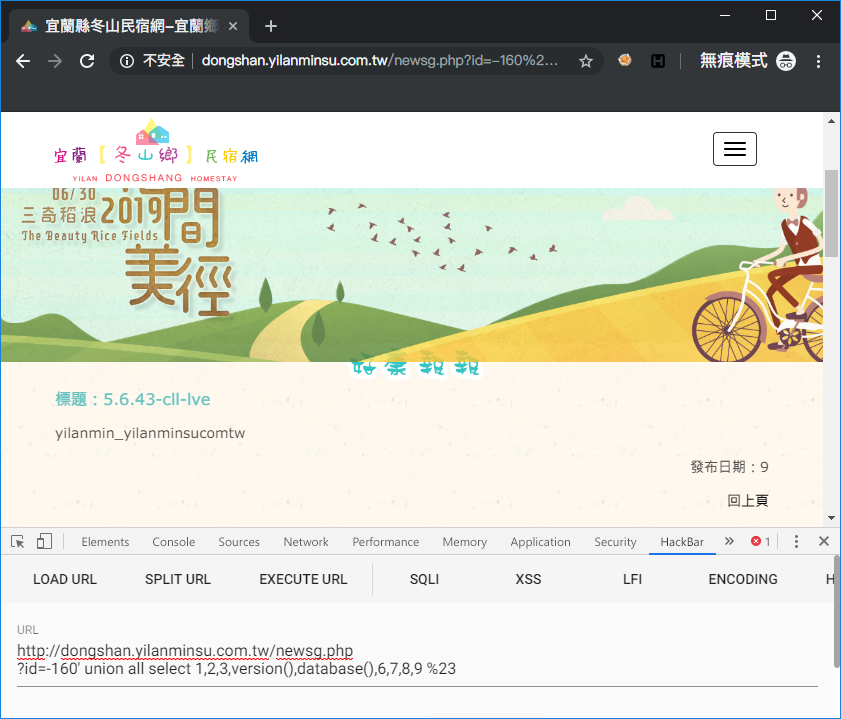Click the 發布日期：9 text
The image size is (841, 719).
pos(729,467)
